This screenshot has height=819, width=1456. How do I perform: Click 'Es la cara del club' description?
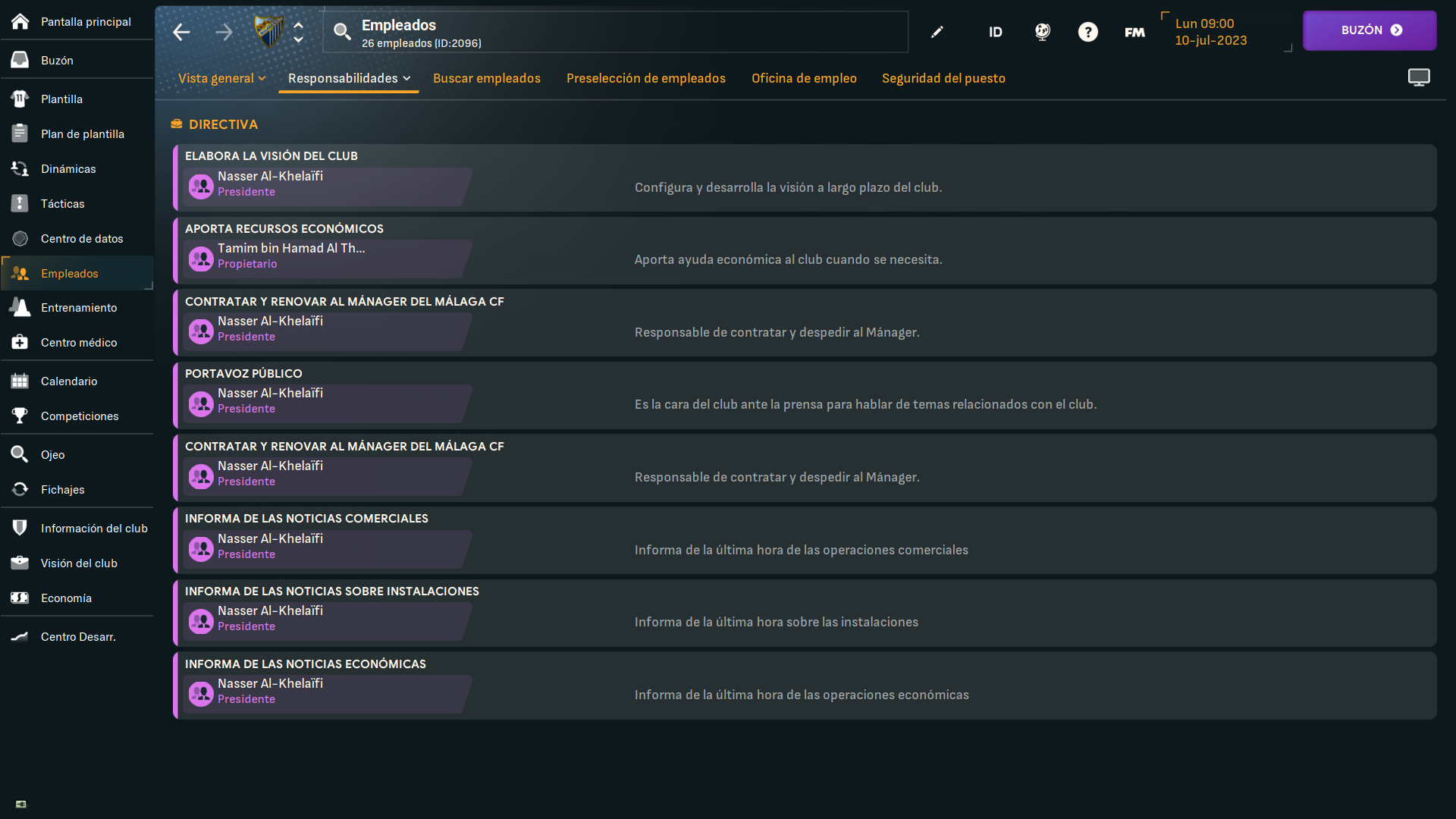(866, 404)
